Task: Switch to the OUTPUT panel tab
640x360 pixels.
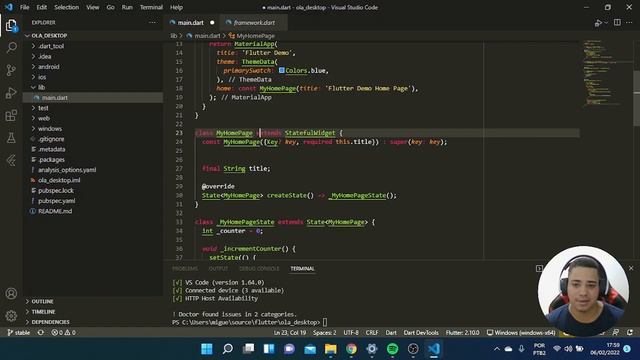Action: click(x=218, y=269)
